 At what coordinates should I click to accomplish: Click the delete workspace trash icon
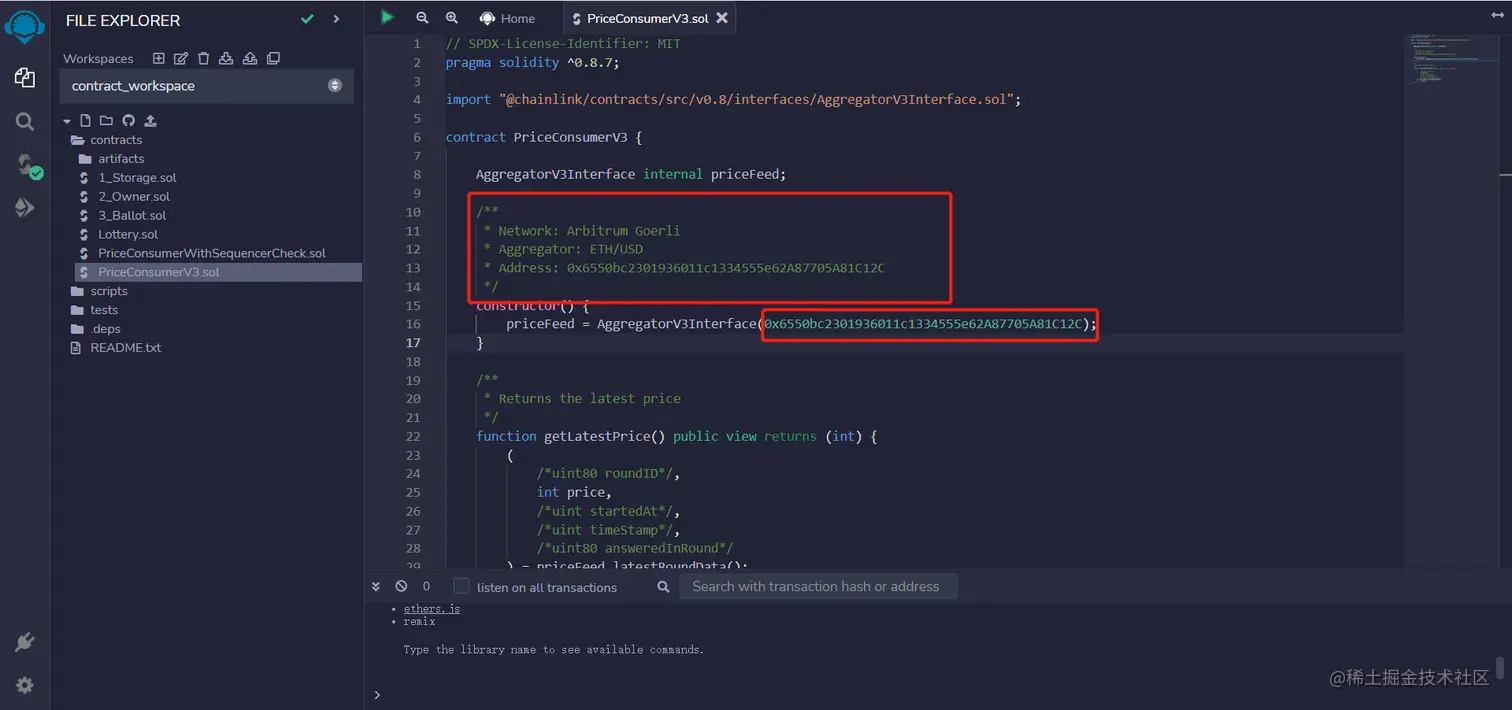coord(204,59)
